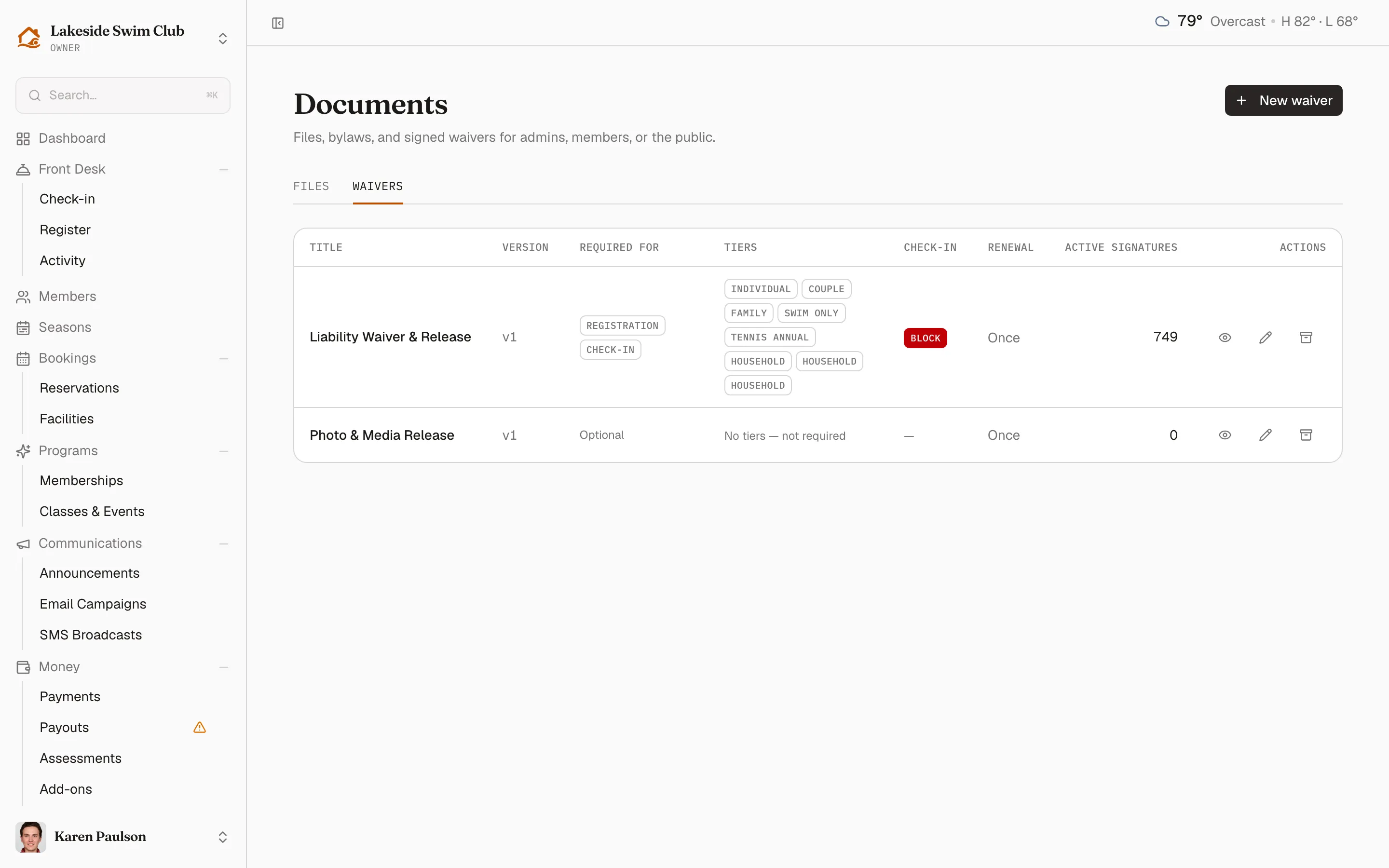Click the Active Signatures column header

[1121, 247]
